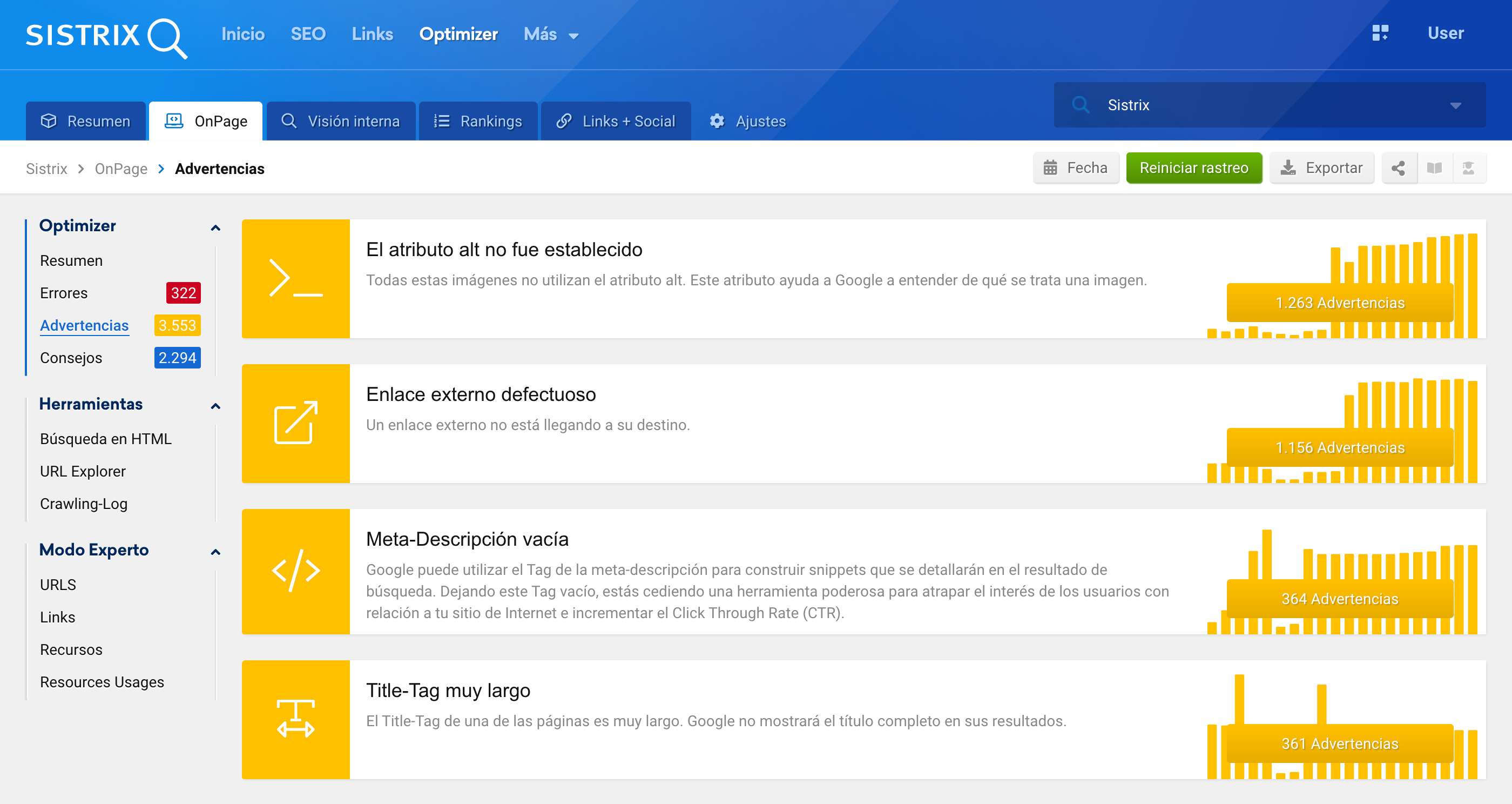This screenshot has width=1512, height=804.
Task: Click the apps grid icon beside User
Action: click(x=1380, y=33)
